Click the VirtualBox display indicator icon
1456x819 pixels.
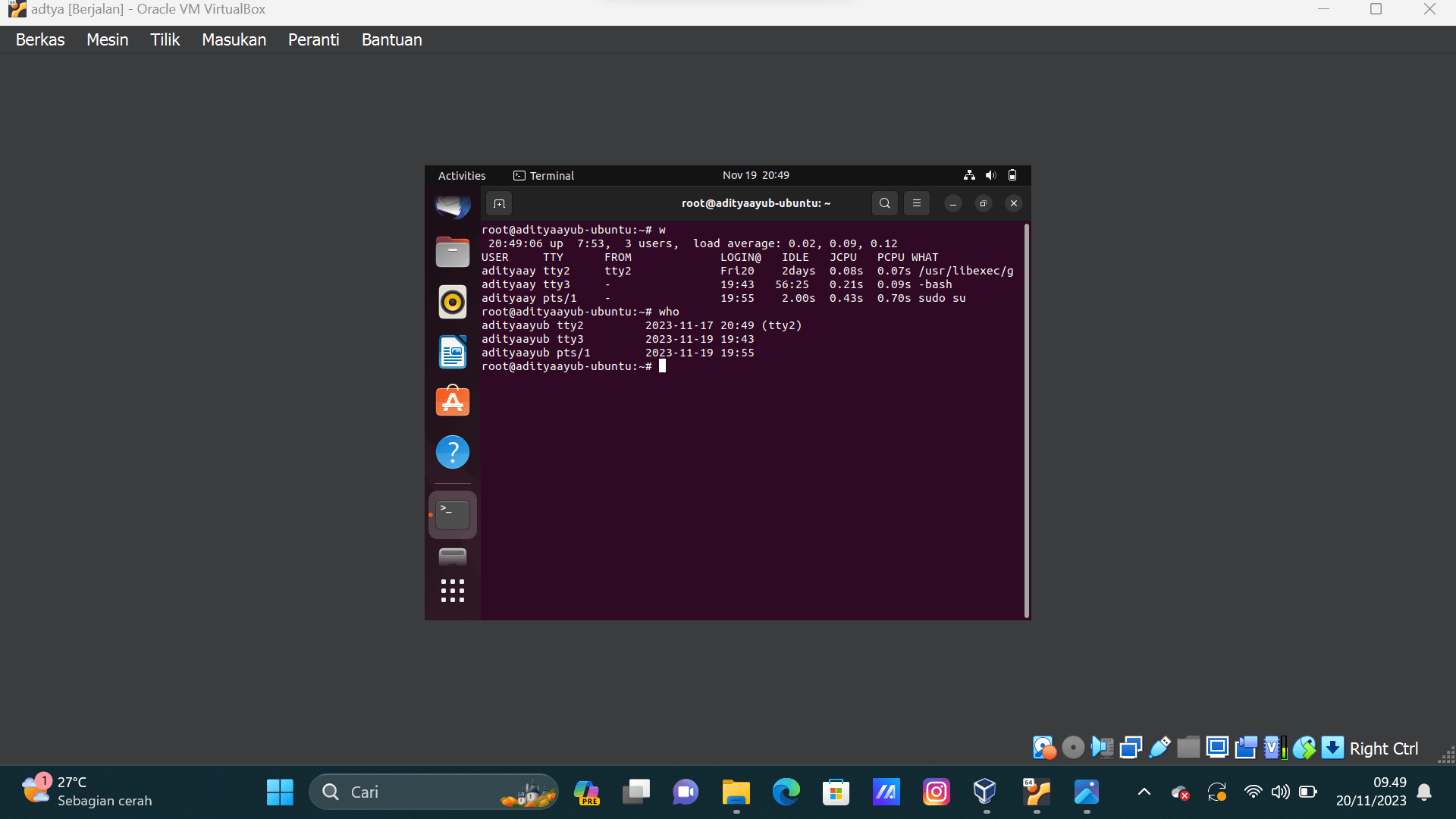click(x=1217, y=748)
